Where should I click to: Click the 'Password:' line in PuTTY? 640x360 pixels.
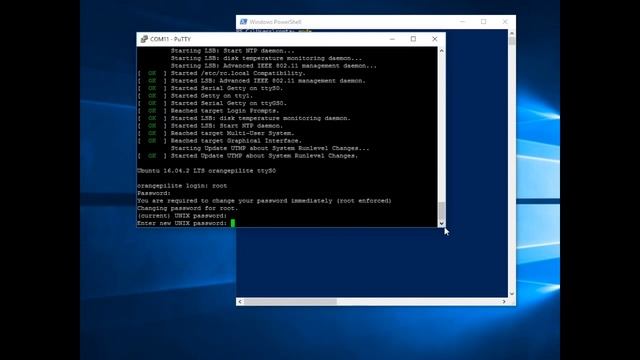point(154,193)
